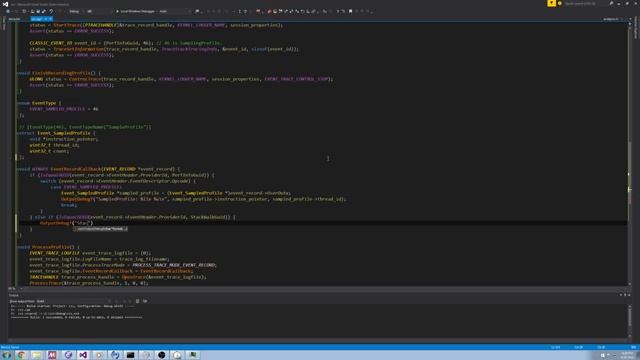
Task: Click the Undo toolbar icon
Action: click(x=51, y=11)
